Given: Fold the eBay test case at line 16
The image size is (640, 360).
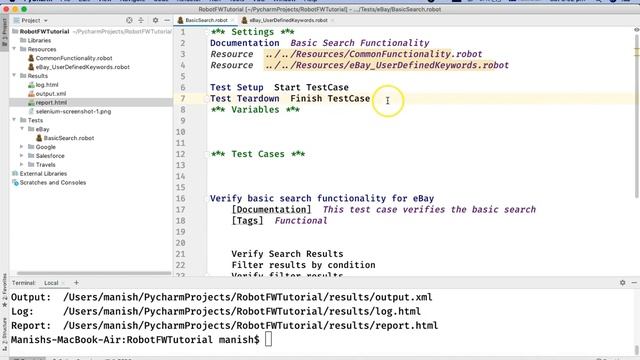Looking at the screenshot, I should pos(207,199).
